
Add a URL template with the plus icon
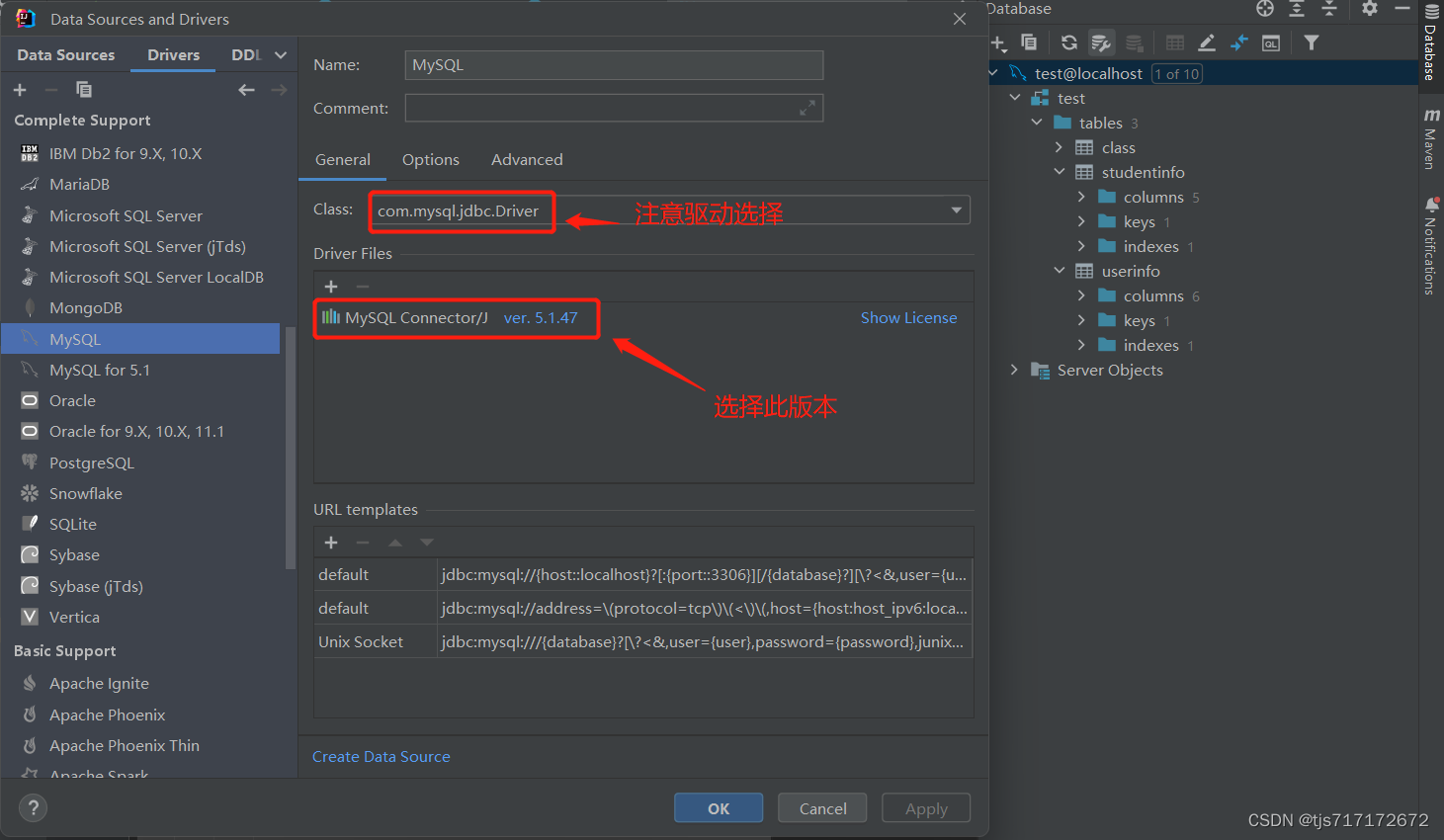click(x=331, y=543)
